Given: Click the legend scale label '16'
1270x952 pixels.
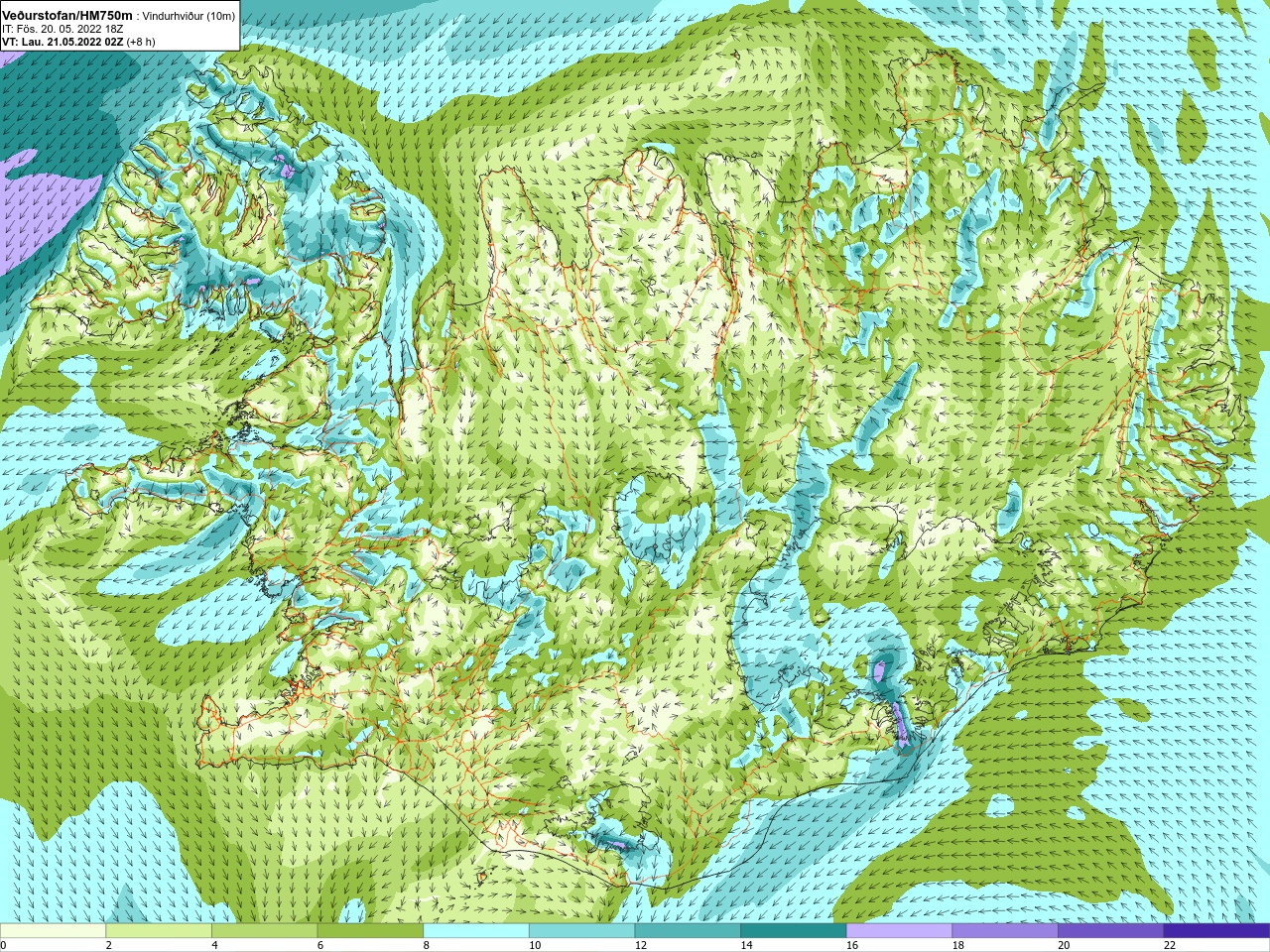Looking at the screenshot, I should pyautogui.click(x=852, y=945).
